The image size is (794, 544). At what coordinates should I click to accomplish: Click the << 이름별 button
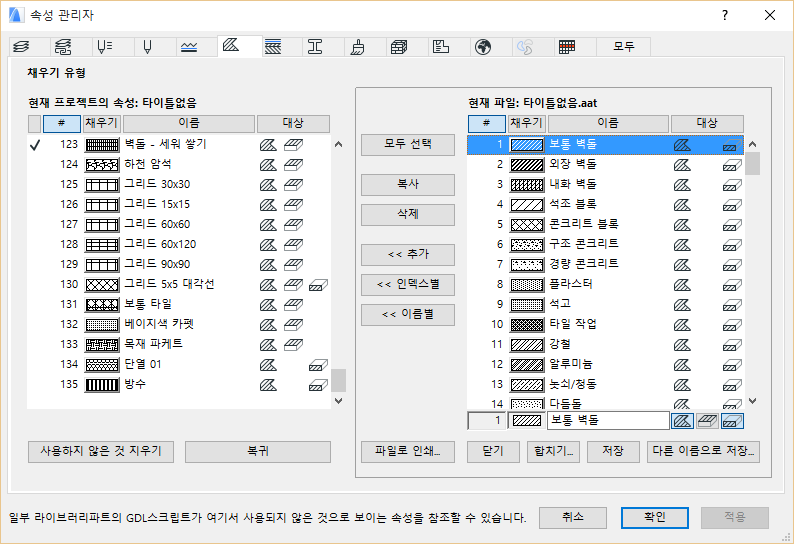408,315
